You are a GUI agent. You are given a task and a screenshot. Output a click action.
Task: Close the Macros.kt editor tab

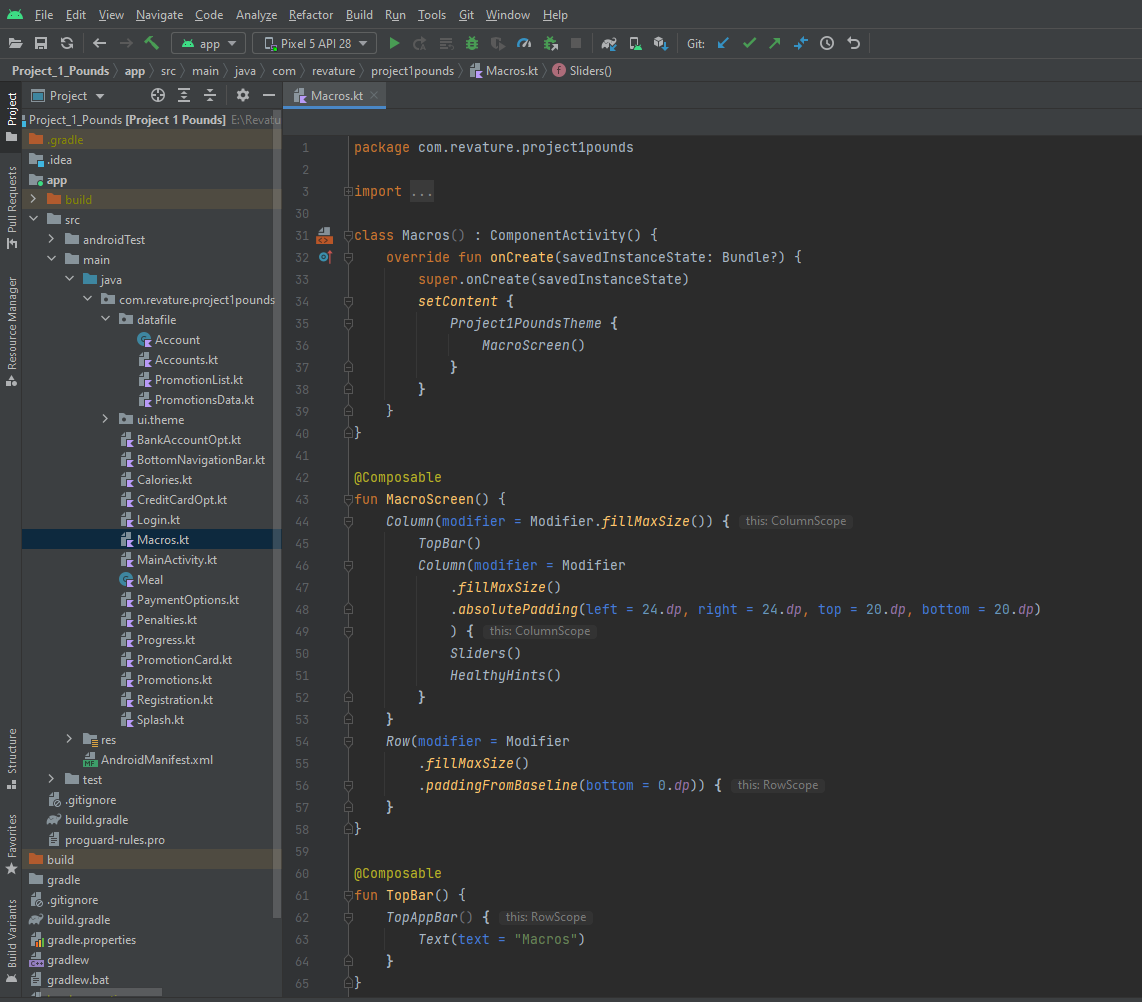pos(374,95)
